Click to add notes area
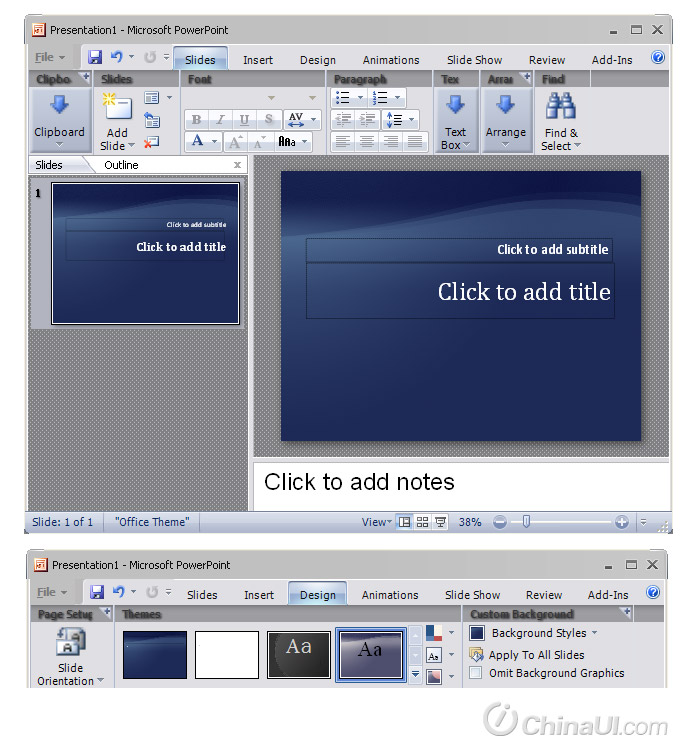This screenshot has width=699, height=745. click(461, 485)
